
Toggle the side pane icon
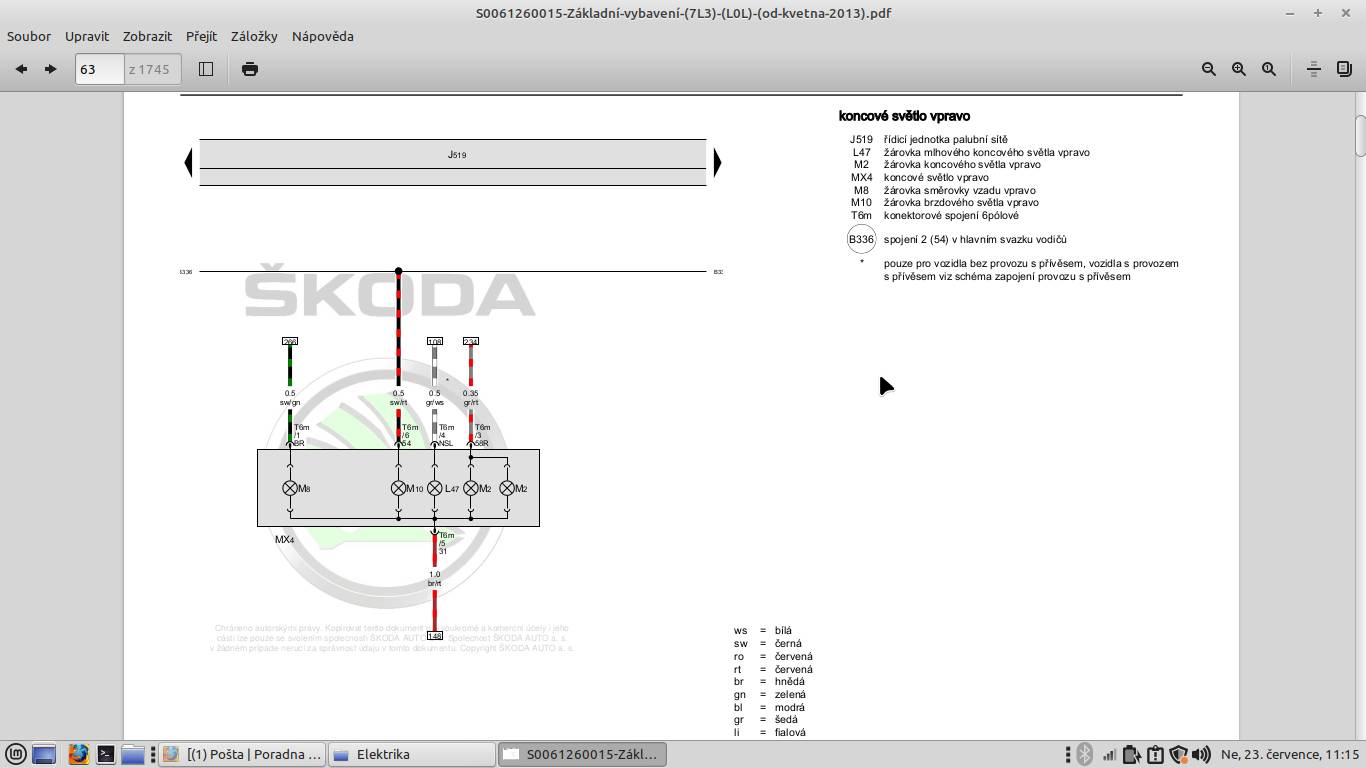pos(206,69)
